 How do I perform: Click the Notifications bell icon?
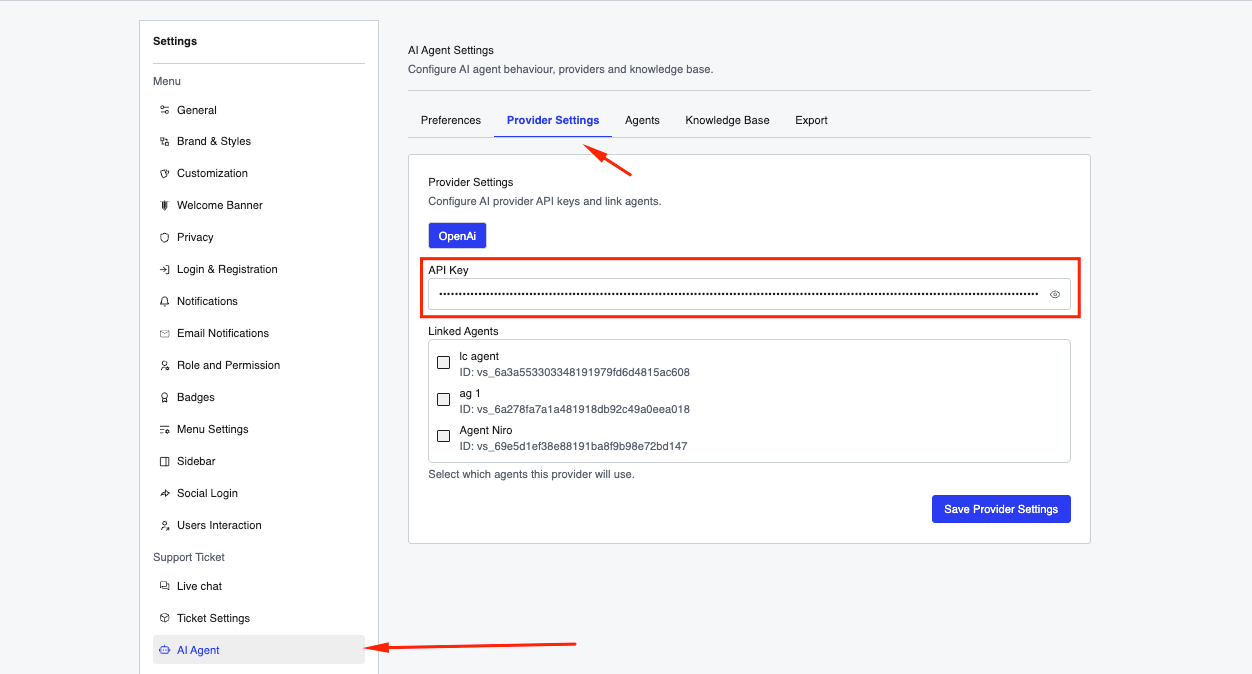pos(165,302)
